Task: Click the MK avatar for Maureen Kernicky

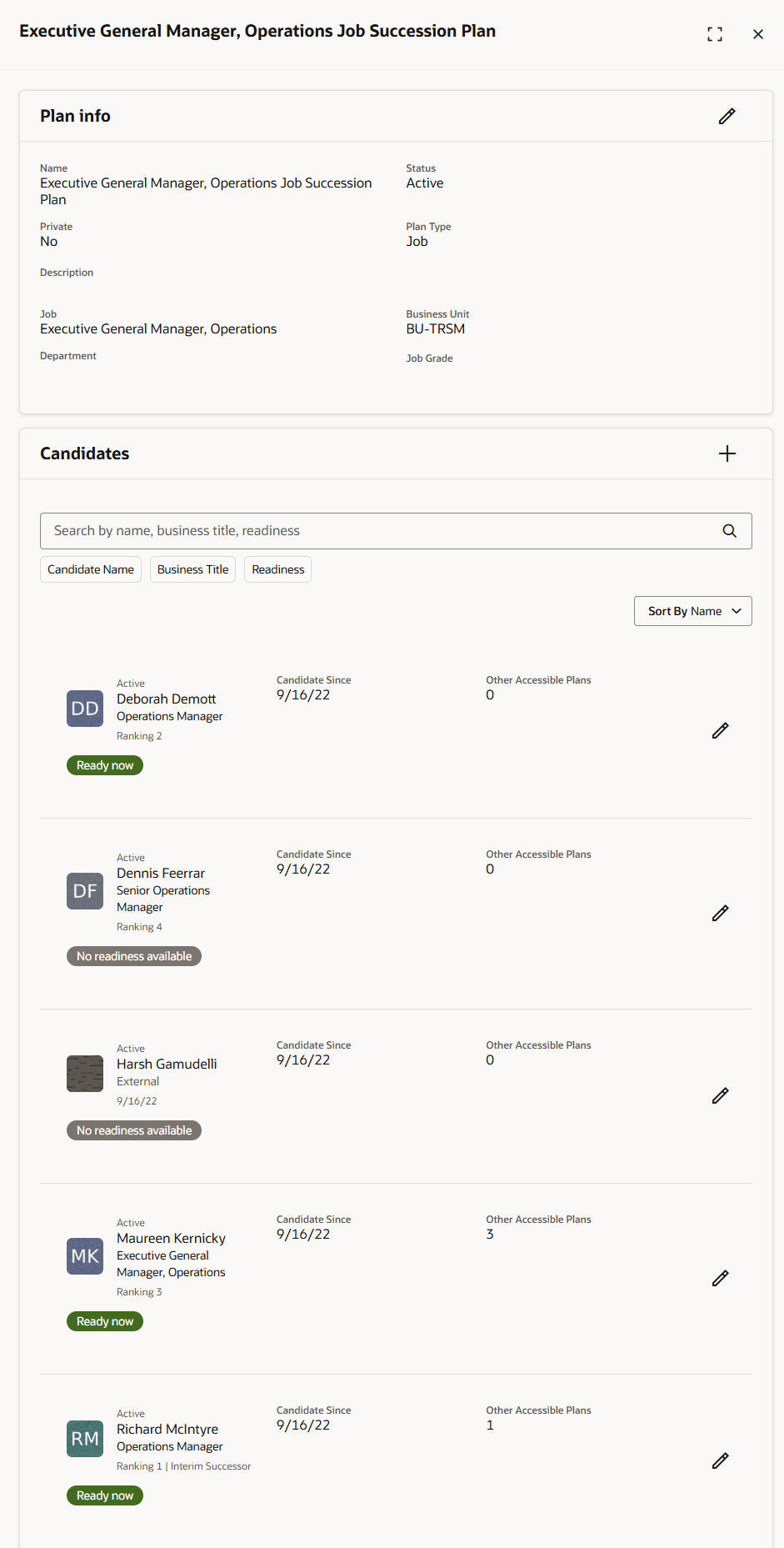Action: [x=85, y=1256]
